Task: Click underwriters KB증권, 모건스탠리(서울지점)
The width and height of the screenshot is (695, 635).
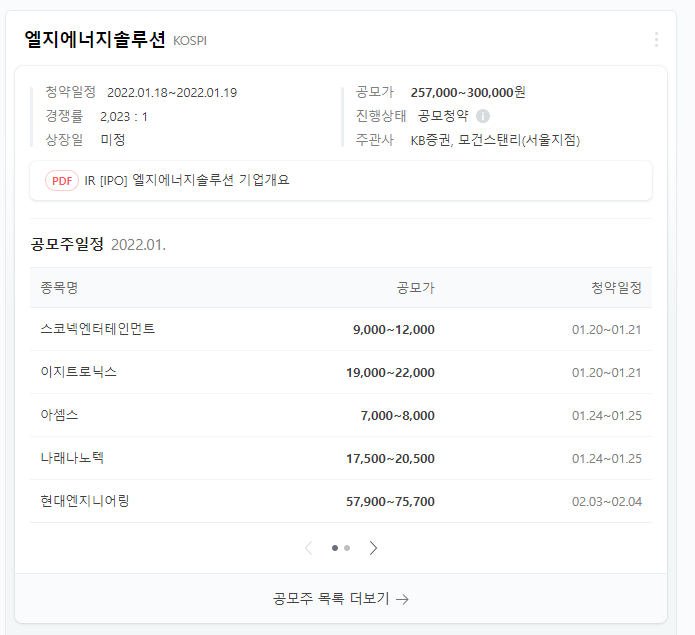Action: pos(495,140)
